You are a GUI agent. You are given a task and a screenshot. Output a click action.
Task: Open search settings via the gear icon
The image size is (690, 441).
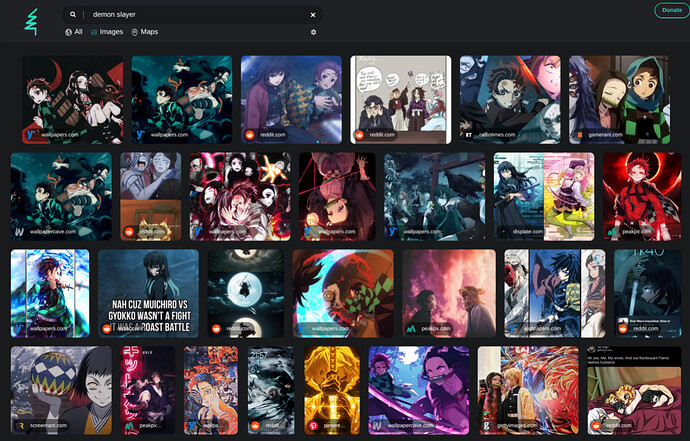point(313,32)
